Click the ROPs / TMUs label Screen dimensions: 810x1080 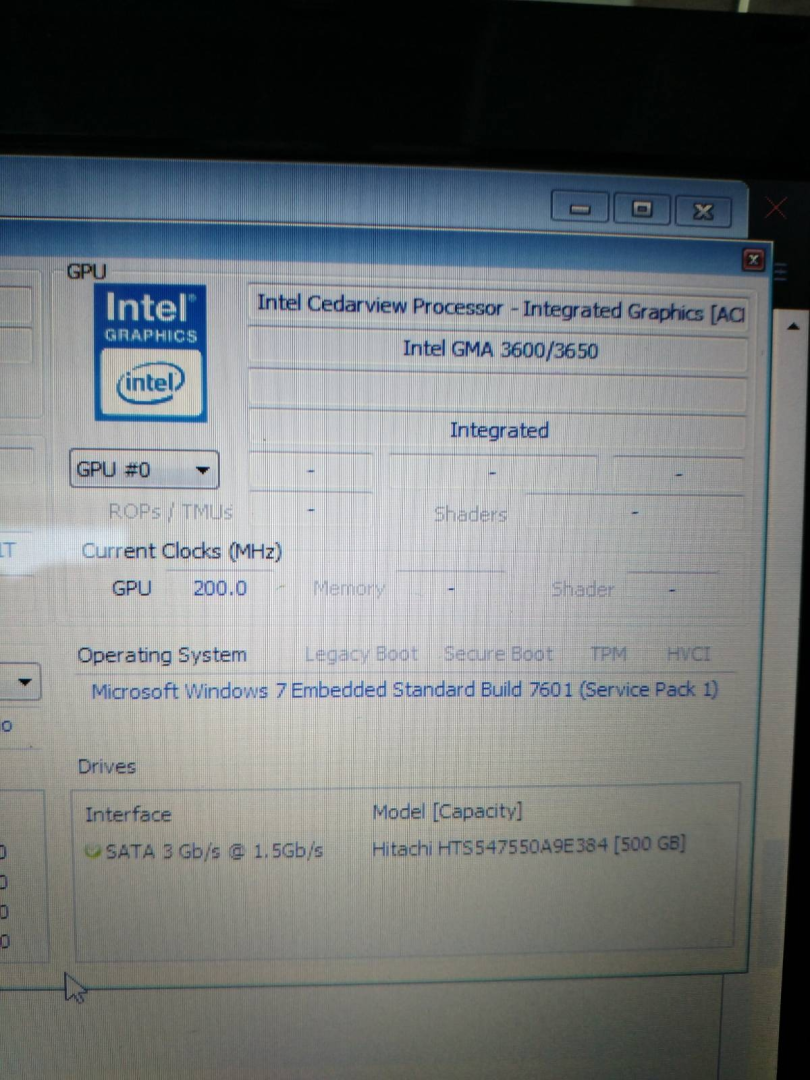pos(170,512)
